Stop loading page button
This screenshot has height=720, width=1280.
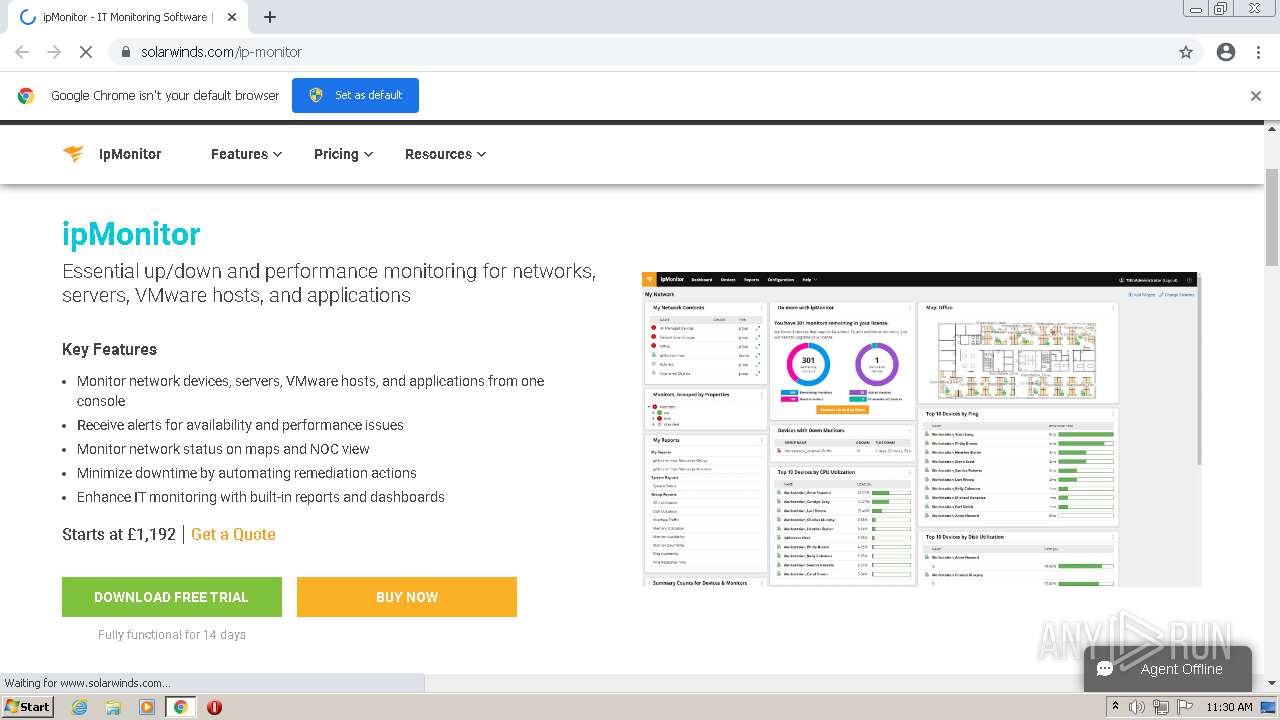(x=85, y=52)
